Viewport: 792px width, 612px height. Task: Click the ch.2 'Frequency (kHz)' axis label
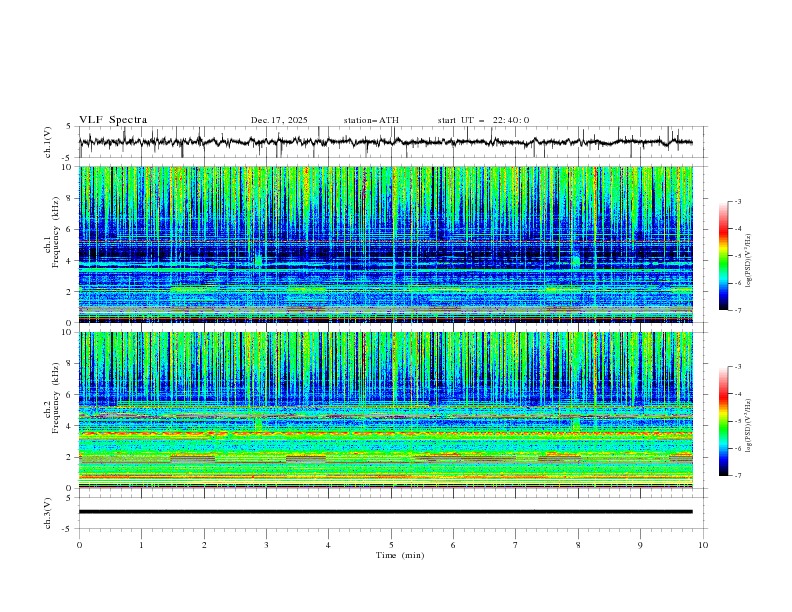click(x=55, y=398)
